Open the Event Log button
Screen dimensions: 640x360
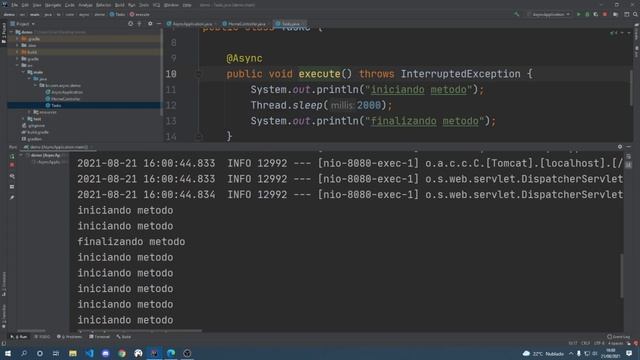coord(619,337)
